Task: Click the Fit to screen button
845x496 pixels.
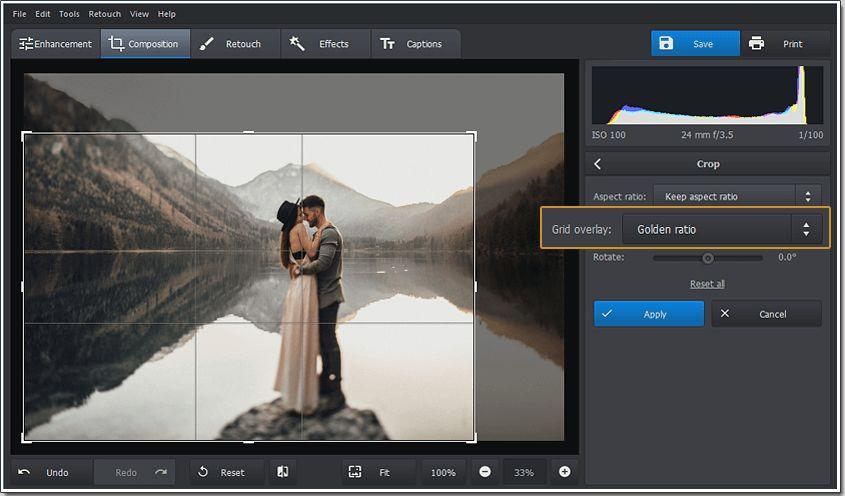Action: point(379,472)
